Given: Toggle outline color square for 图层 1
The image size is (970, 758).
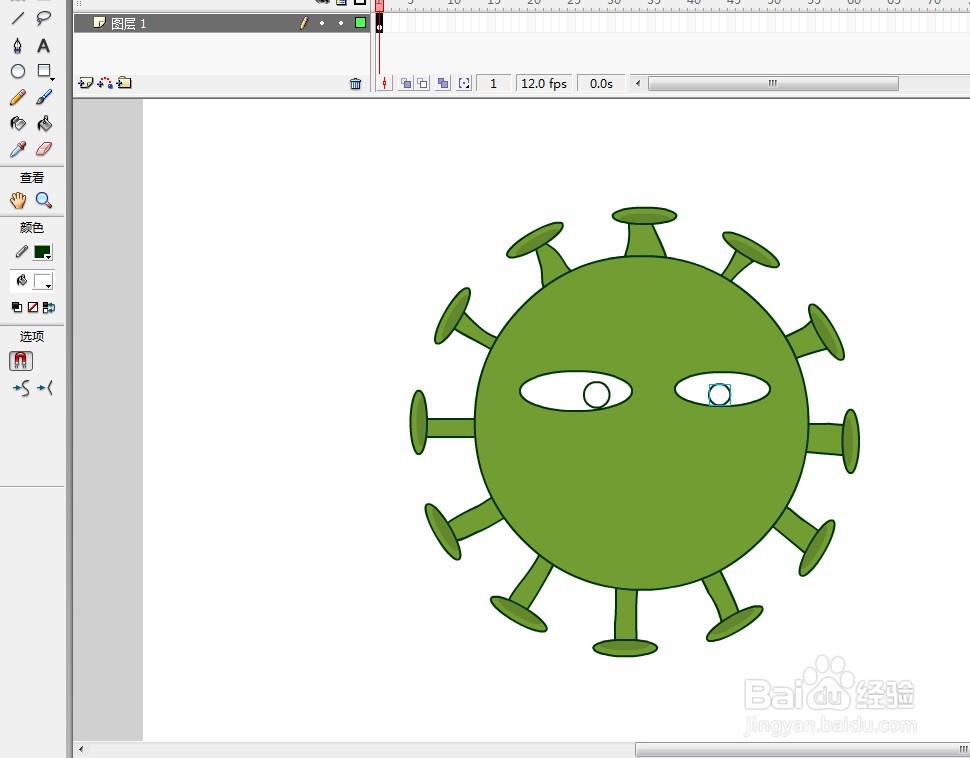Looking at the screenshot, I should [360, 23].
